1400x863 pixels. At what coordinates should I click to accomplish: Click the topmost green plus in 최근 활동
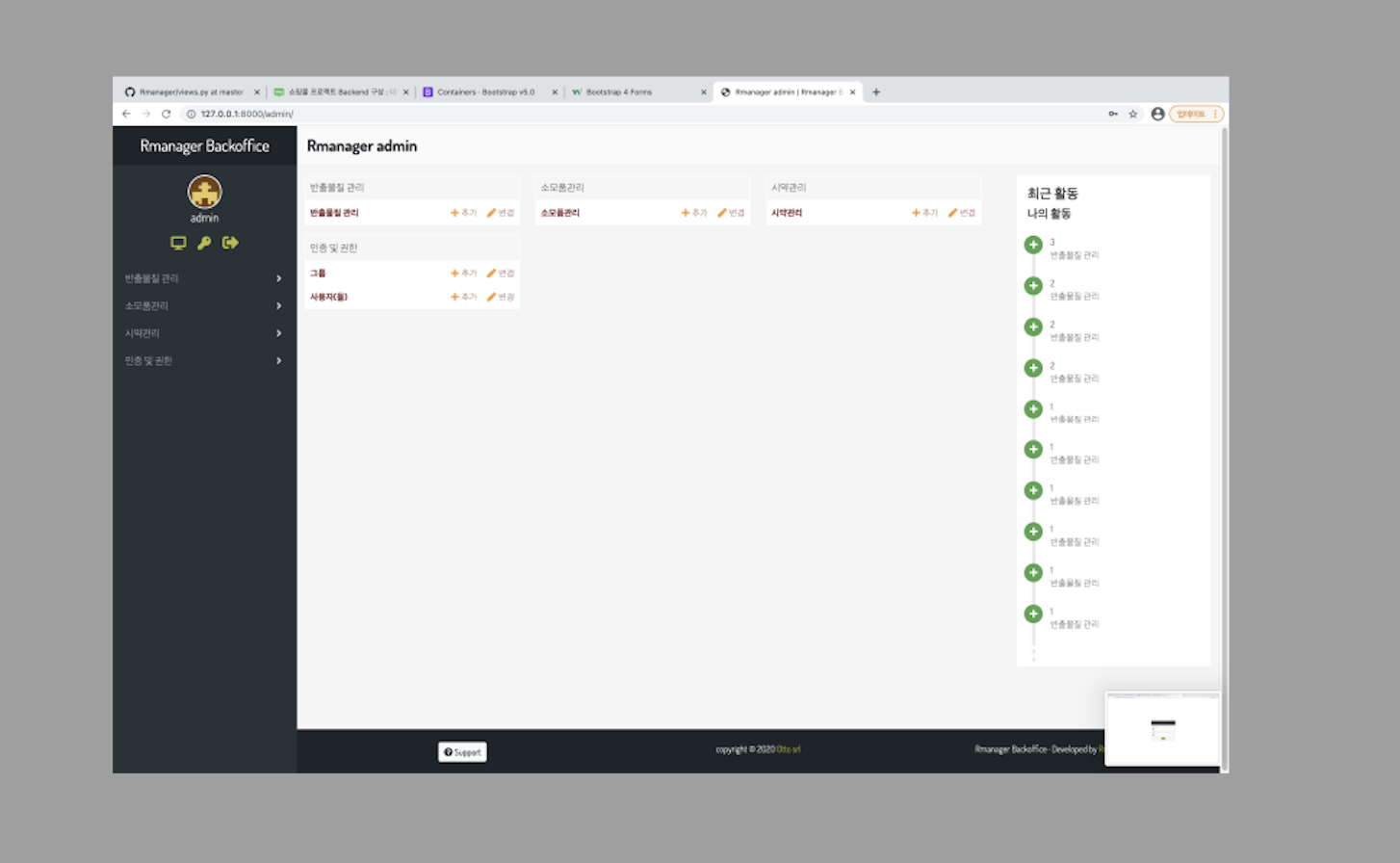[x=1032, y=245]
